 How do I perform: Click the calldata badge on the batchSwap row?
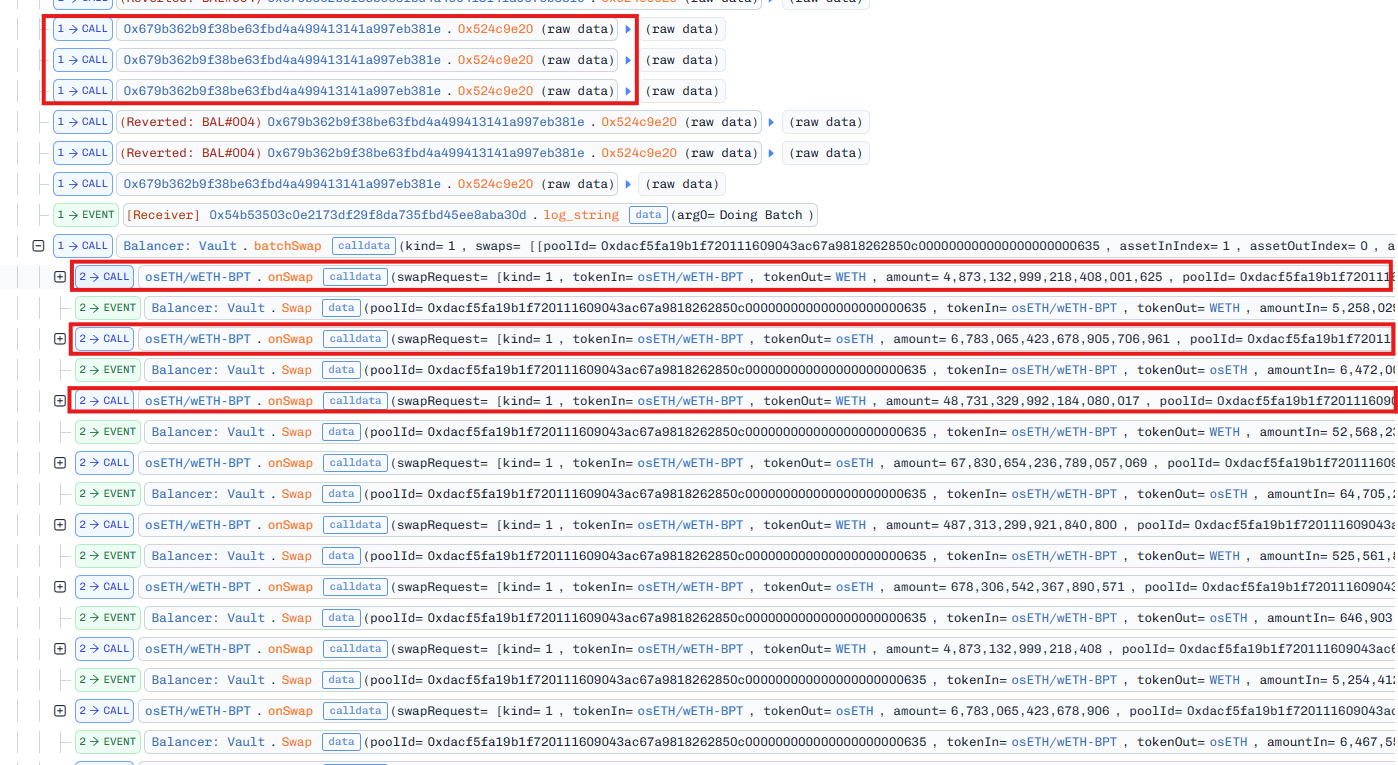click(364, 245)
